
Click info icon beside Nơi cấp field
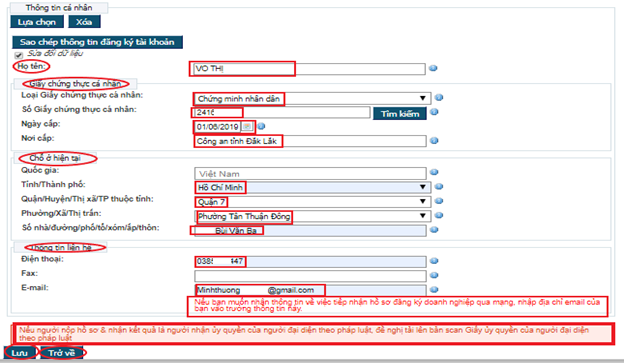point(434,141)
